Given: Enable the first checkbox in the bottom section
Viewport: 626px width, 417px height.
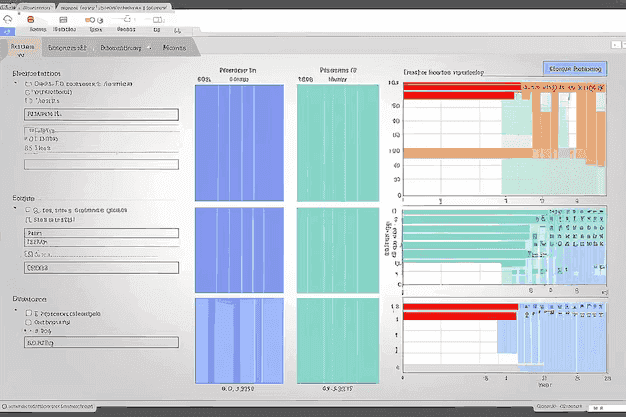Looking at the screenshot, I should click(27, 311).
